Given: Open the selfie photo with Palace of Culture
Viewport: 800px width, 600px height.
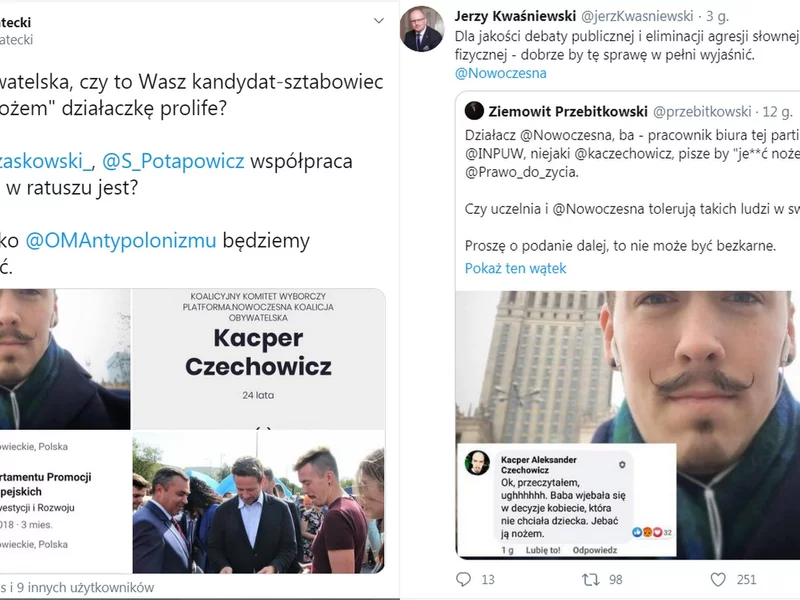Looking at the screenshot, I should coord(628,424).
